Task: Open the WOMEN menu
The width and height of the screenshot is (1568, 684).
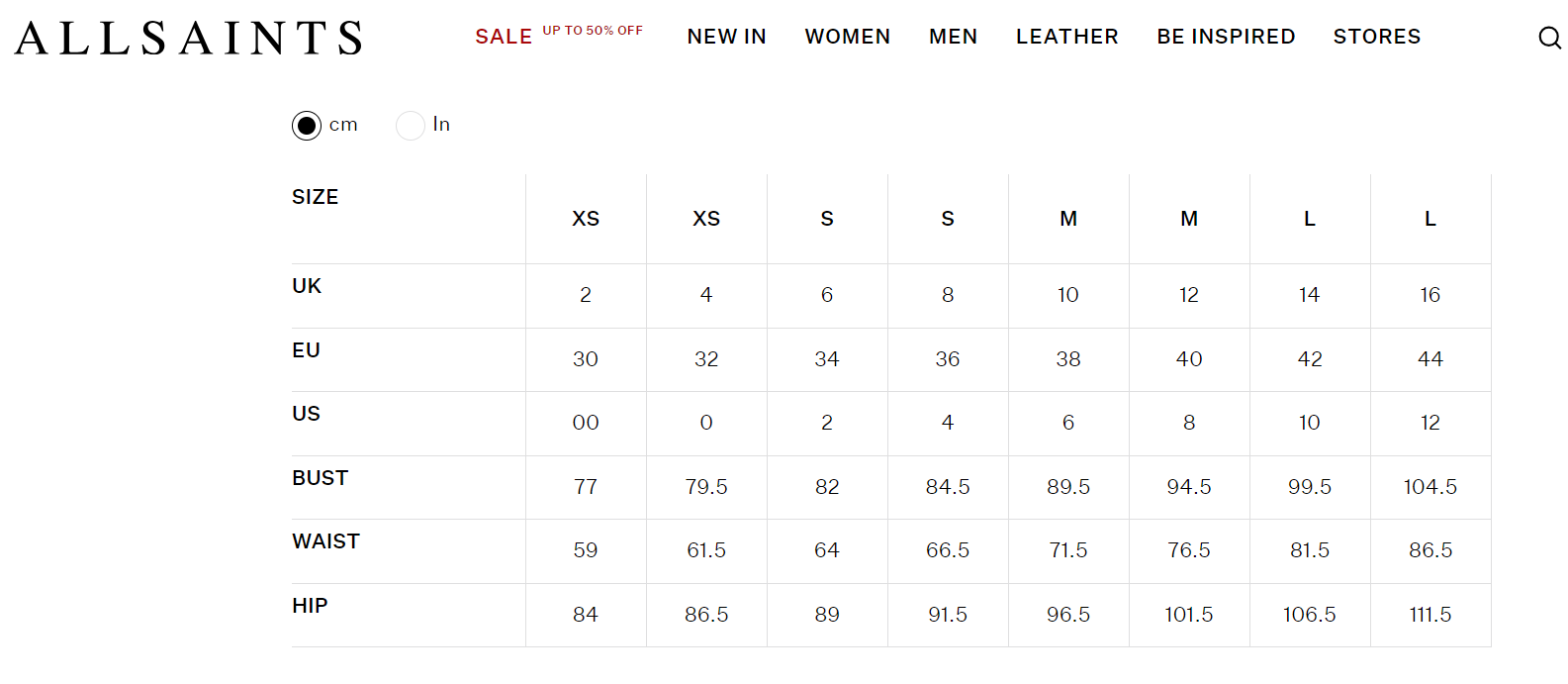Action: [x=847, y=37]
